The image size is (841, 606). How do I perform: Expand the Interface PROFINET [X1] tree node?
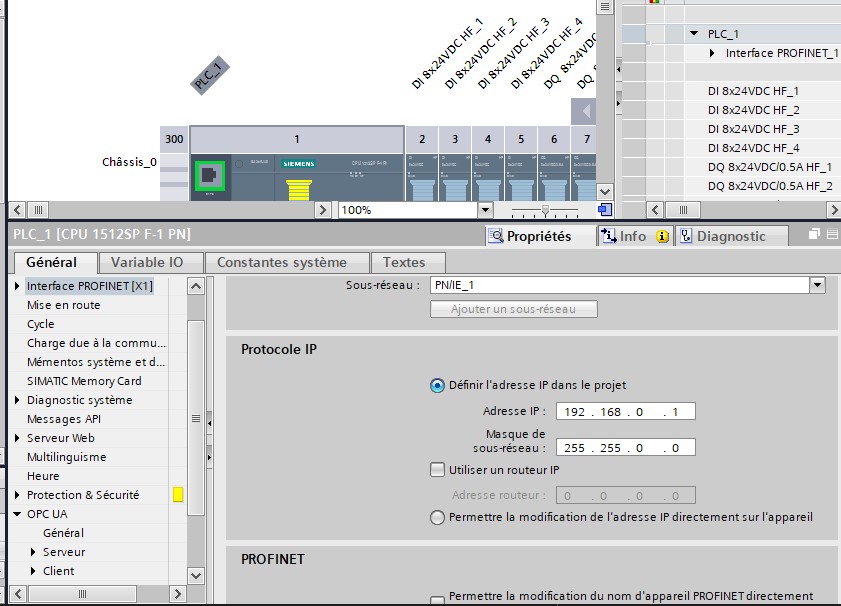tap(17, 286)
